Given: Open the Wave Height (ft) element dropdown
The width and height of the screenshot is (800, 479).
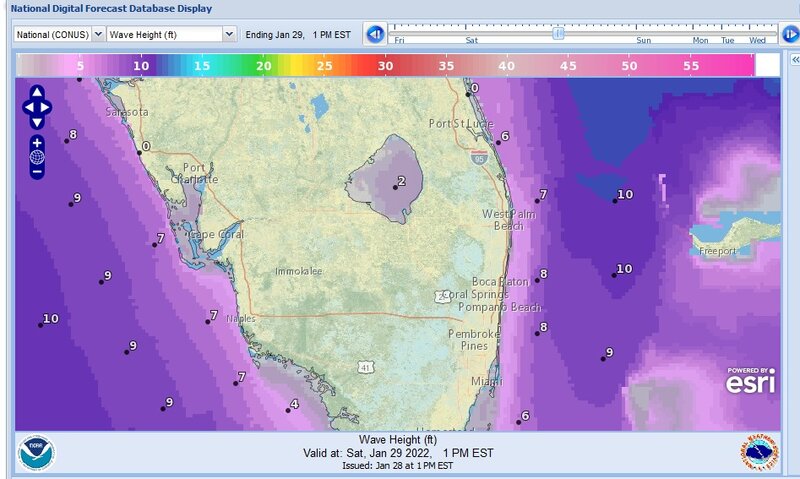Looking at the screenshot, I should coord(171,33).
